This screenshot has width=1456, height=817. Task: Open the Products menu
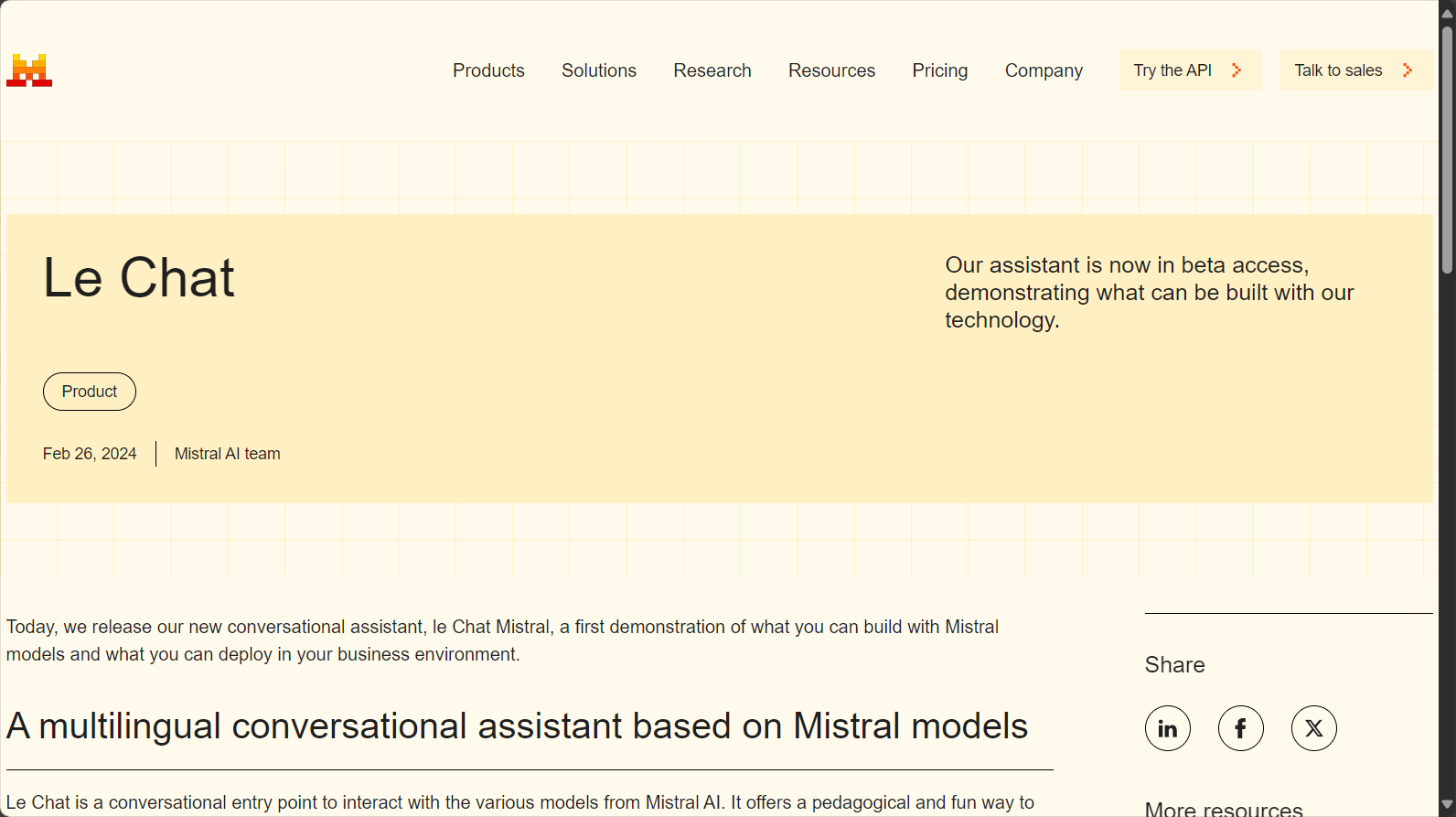[x=488, y=70]
